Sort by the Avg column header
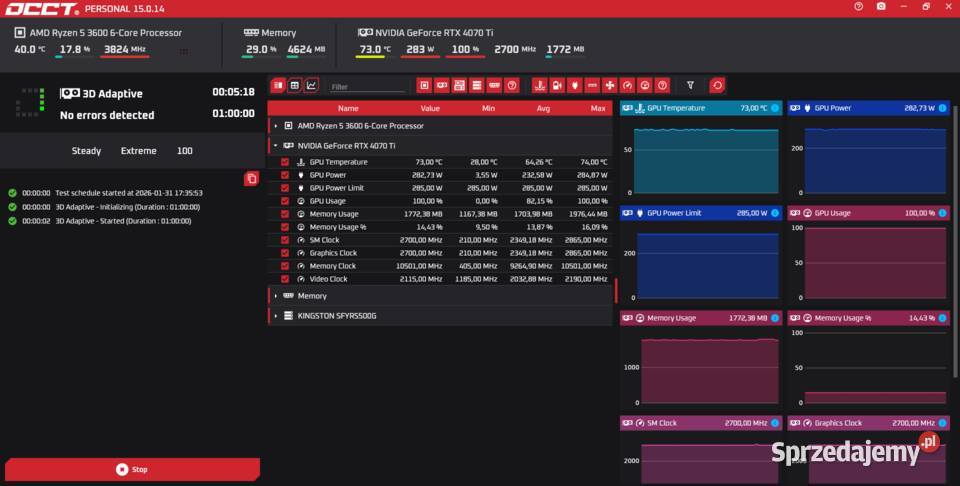This screenshot has width=960, height=486. 543,108
